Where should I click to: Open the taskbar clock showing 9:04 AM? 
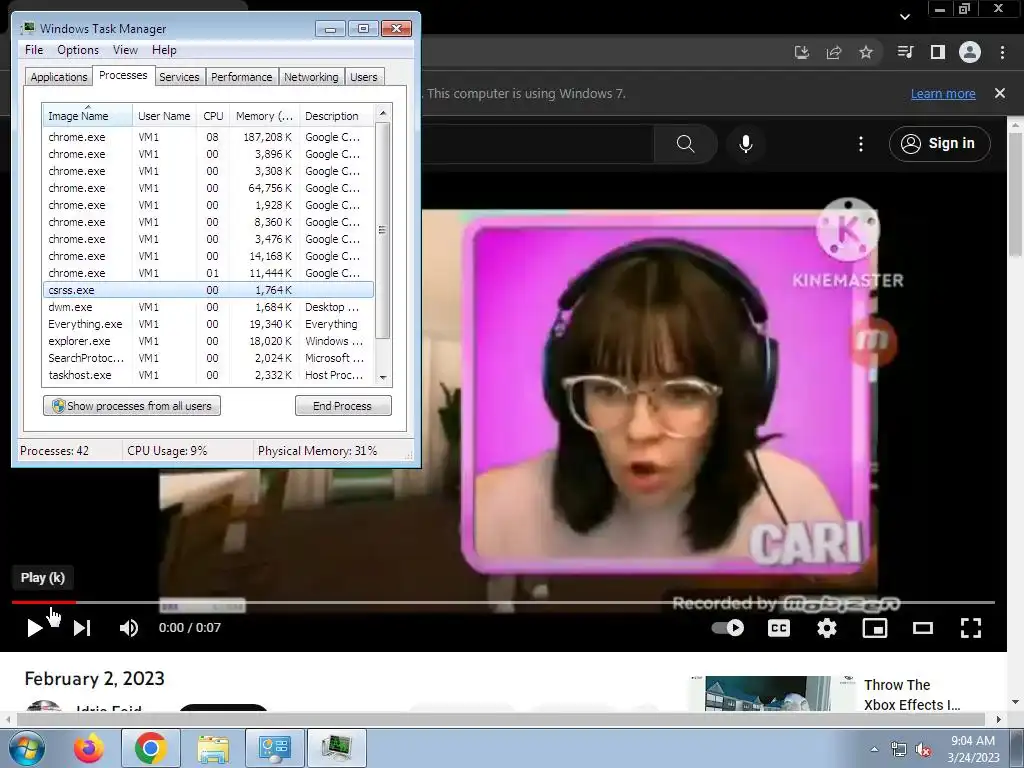pos(974,749)
